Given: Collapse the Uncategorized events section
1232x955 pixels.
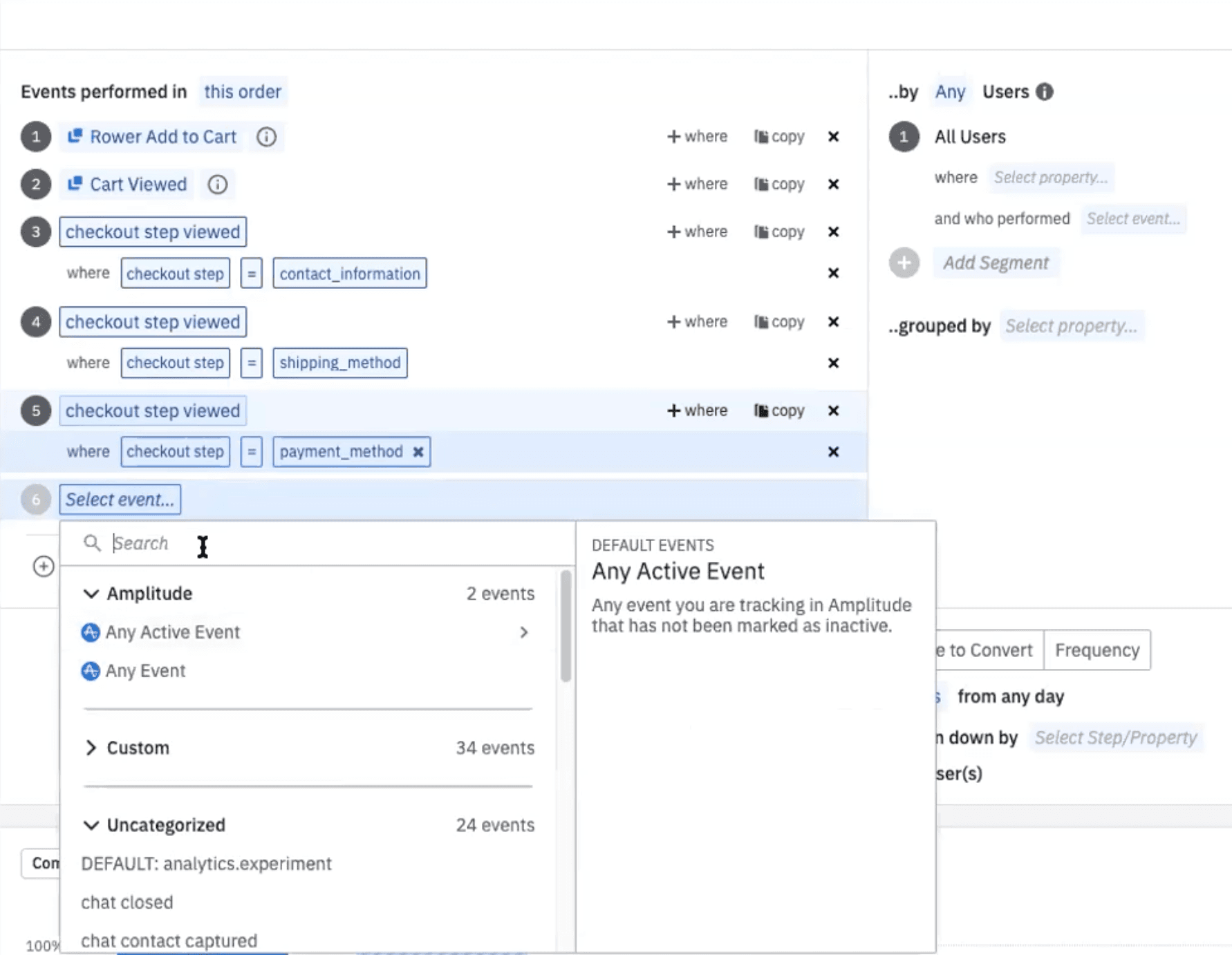Looking at the screenshot, I should 90,825.
